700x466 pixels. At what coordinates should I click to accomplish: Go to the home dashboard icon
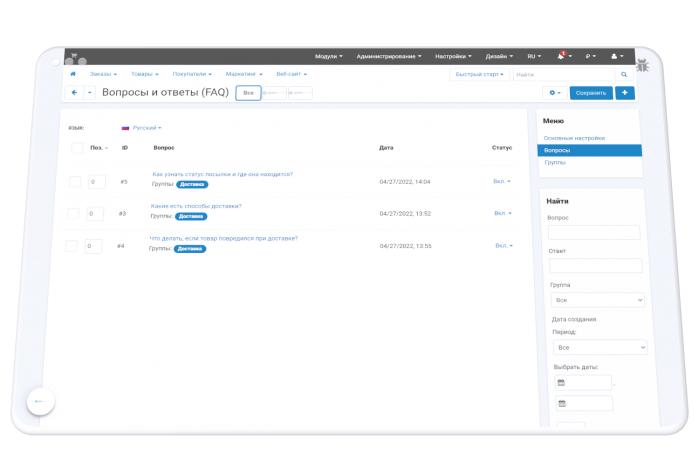73,74
